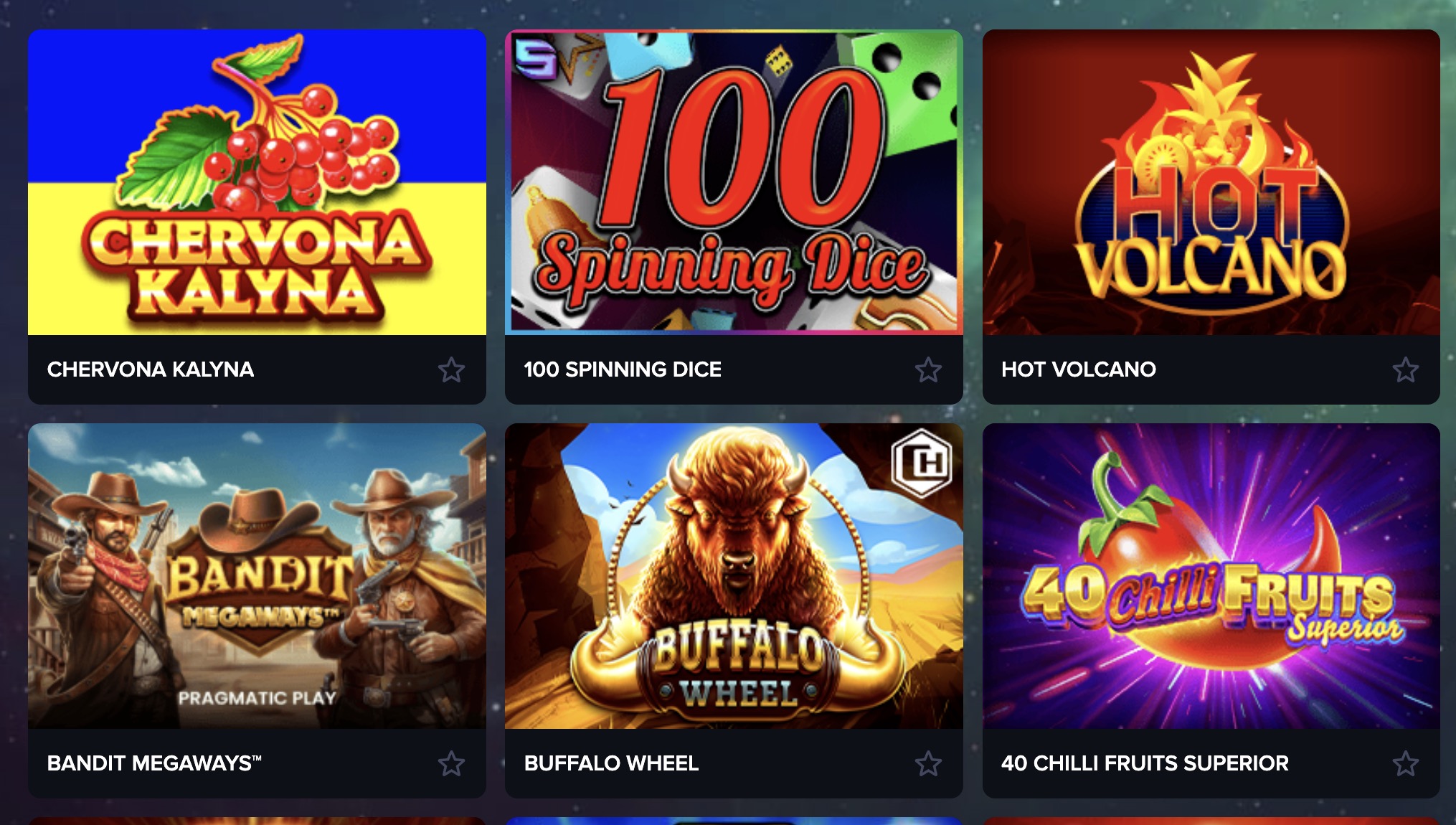Favorite the Chervona Kalyna game star
The image size is (1456, 825).
pyautogui.click(x=451, y=369)
